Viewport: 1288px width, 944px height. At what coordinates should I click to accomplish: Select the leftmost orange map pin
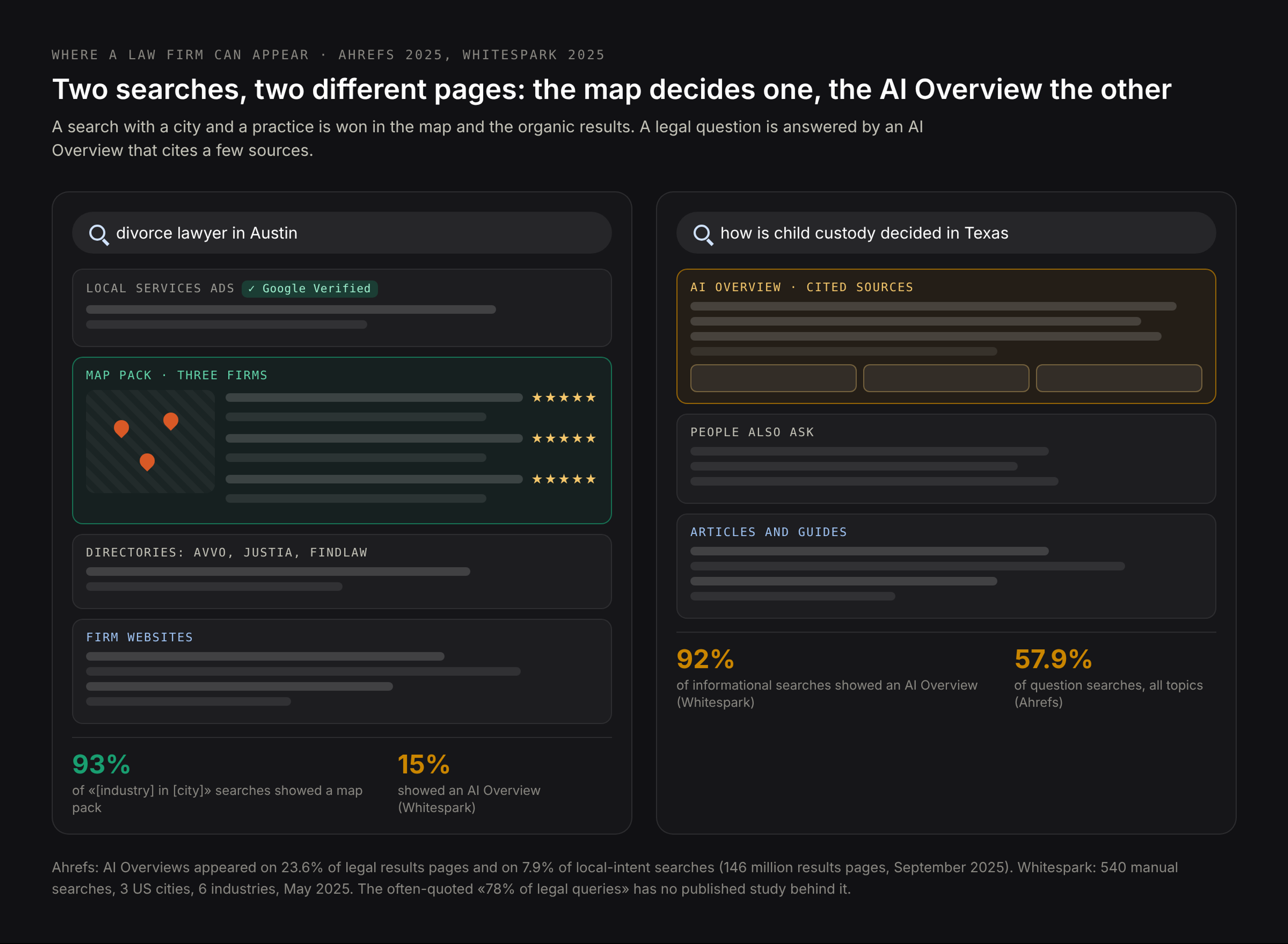(121, 429)
